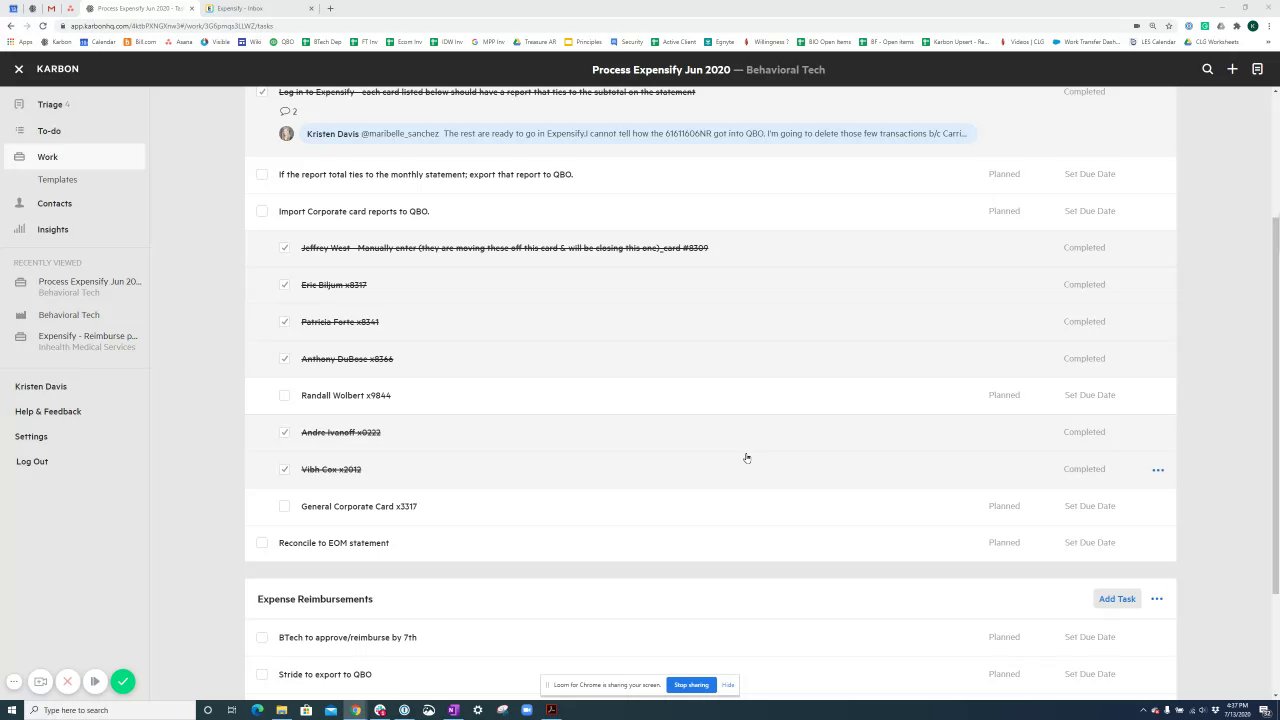The width and height of the screenshot is (1280, 720).
Task: Close the Karbon sidebar with the X icon
Action: [x=18, y=69]
